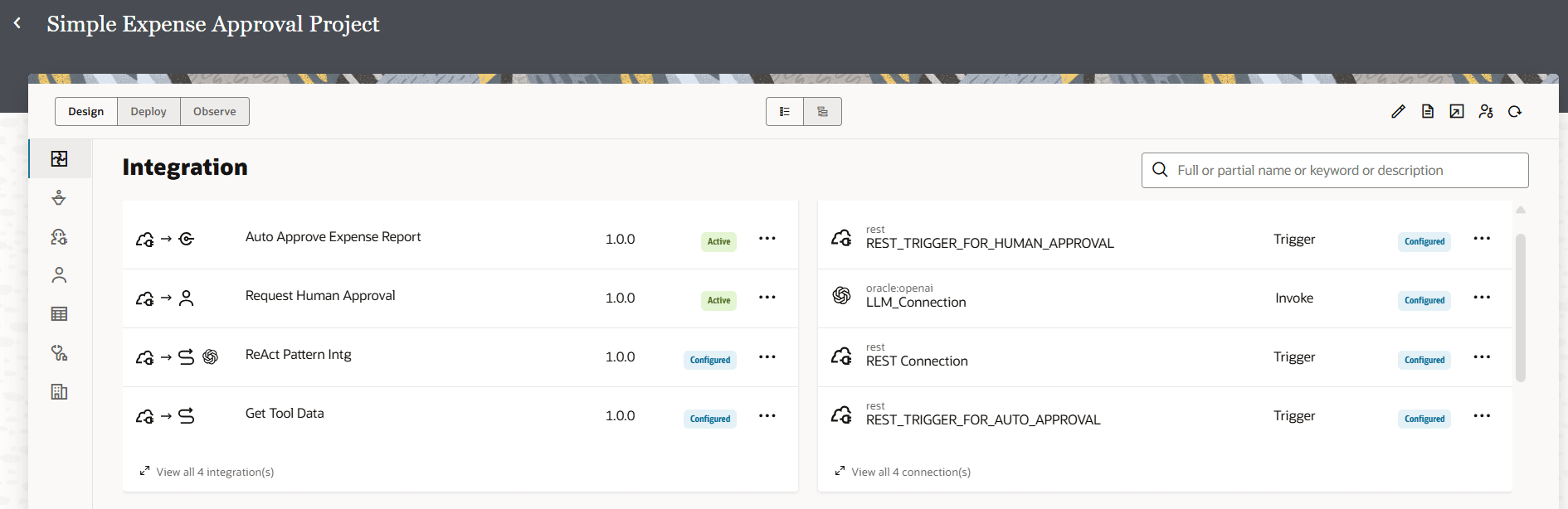
Task: Open actions menu for Auto Approve Expense Report
Action: pyautogui.click(x=767, y=239)
